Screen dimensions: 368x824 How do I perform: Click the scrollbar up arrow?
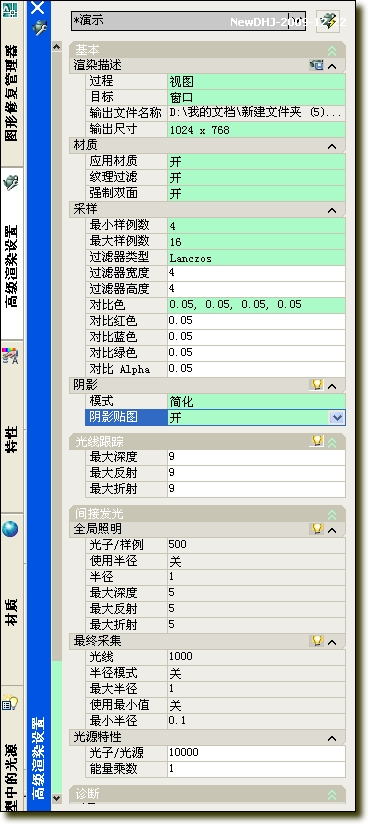(57, 47)
